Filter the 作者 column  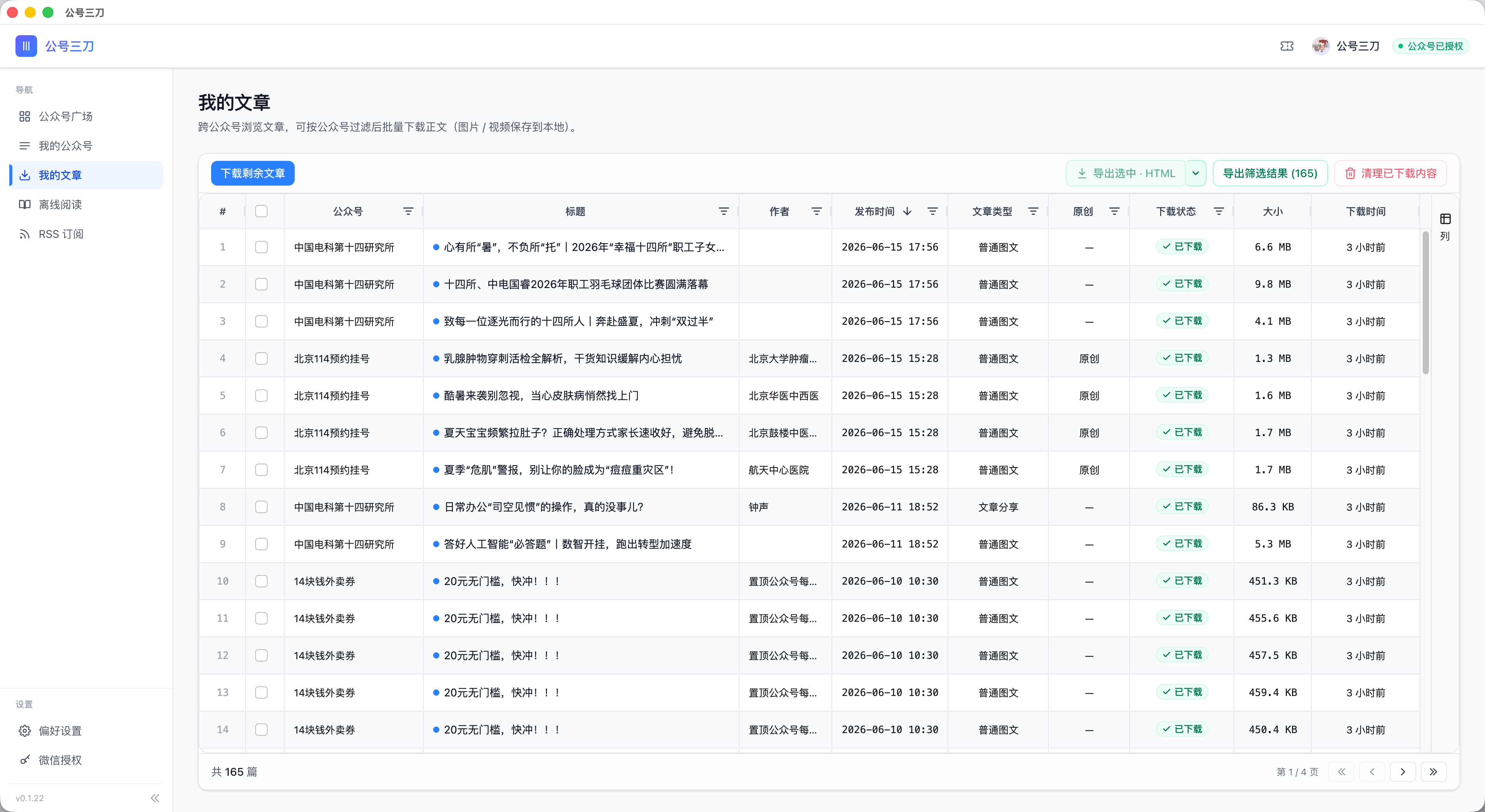[x=816, y=212]
